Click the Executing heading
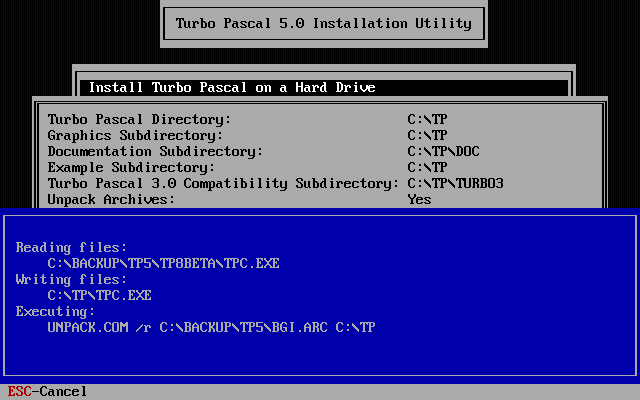 click(x=55, y=311)
